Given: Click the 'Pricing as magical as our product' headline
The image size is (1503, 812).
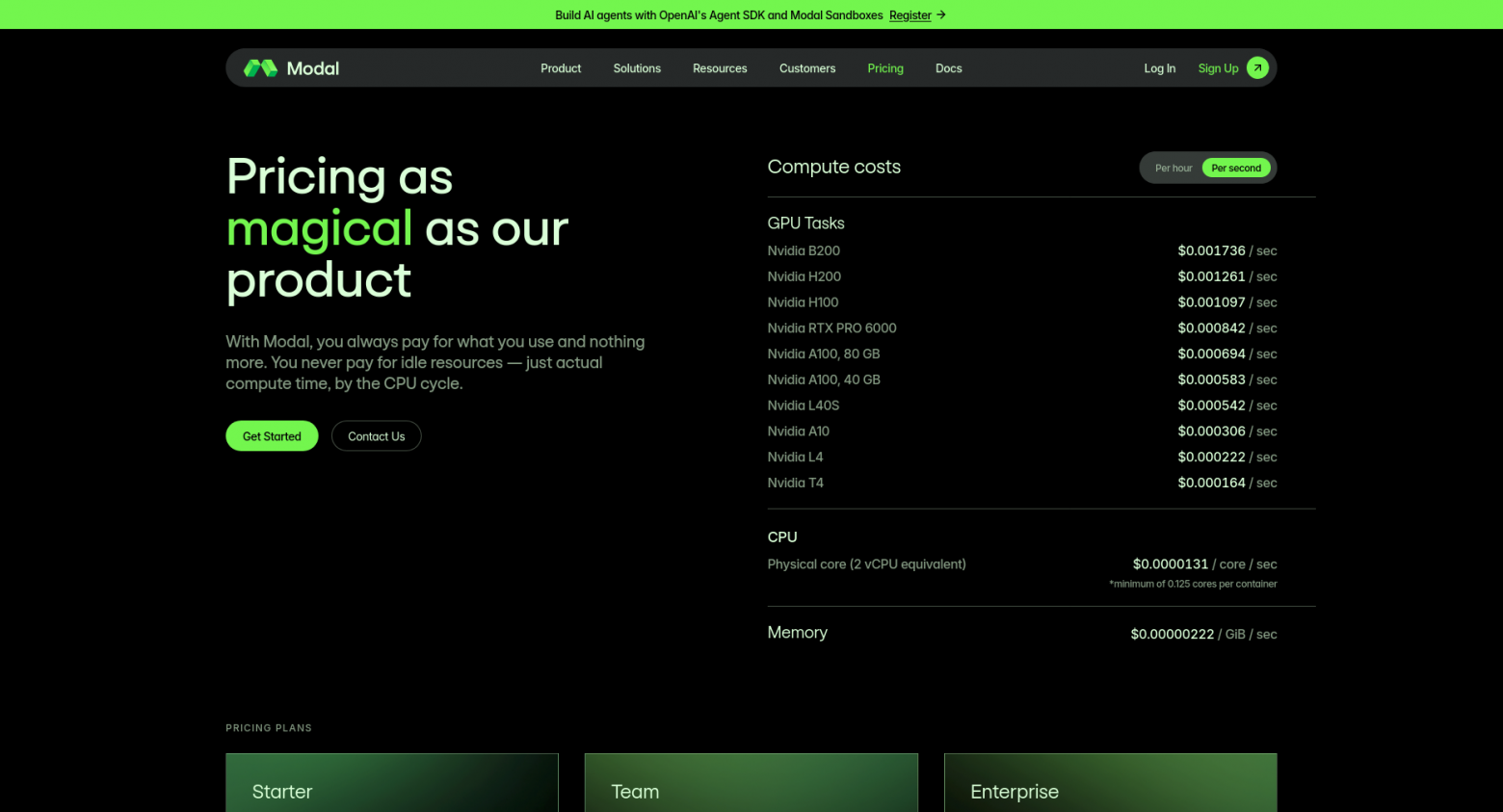Looking at the screenshot, I should pos(397,229).
